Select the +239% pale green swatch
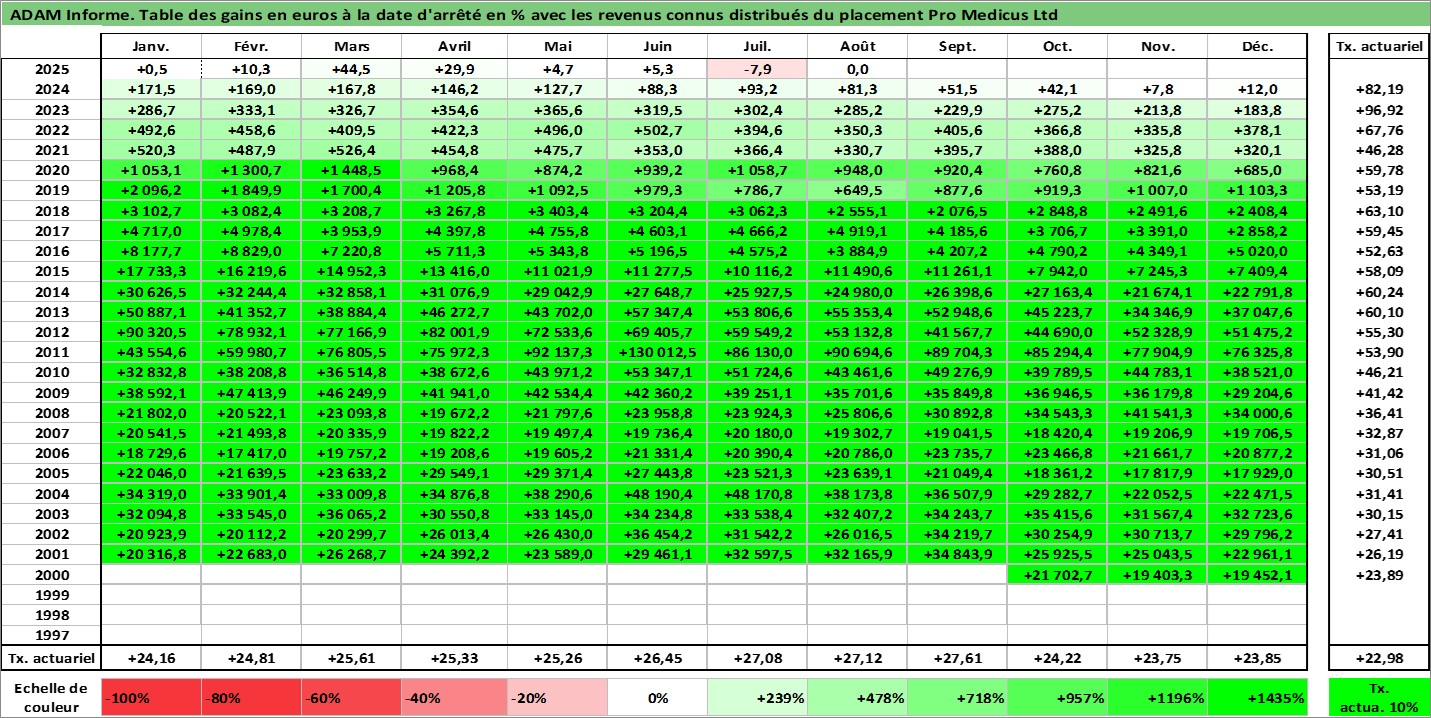Viewport: 1431px width, 718px height. tap(757, 698)
